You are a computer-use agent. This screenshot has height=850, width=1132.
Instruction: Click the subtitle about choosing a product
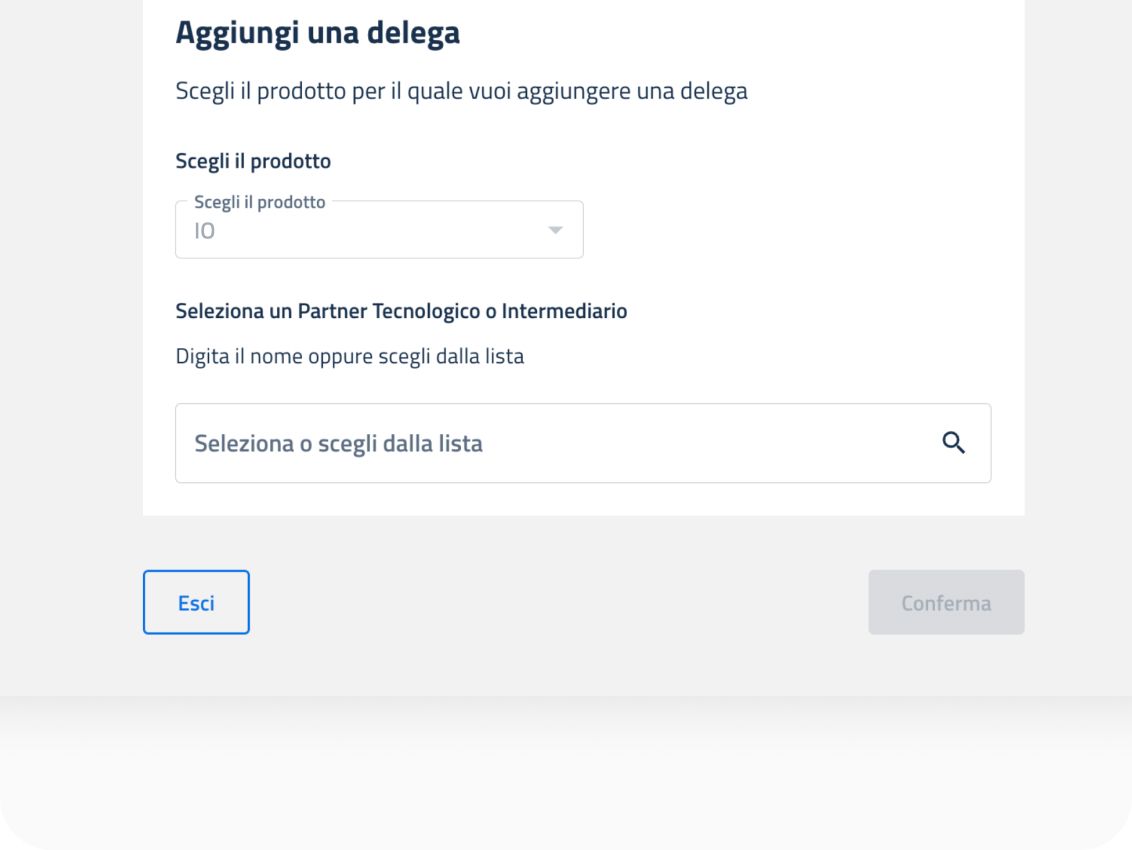(x=461, y=92)
